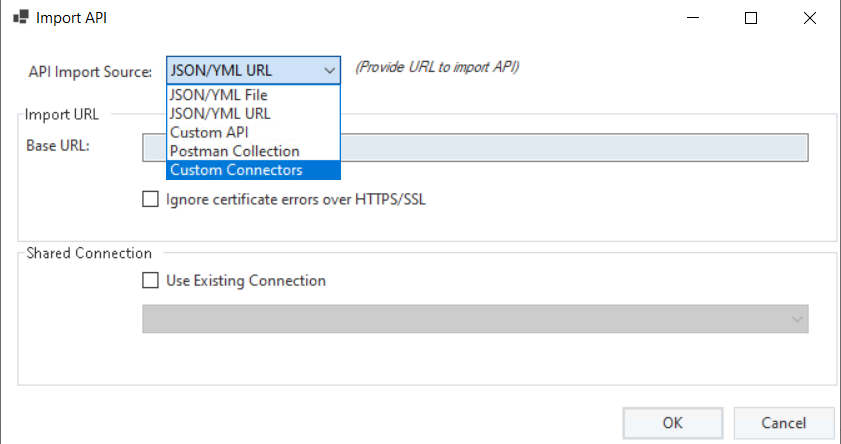Image resolution: width=841 pixels, height=444 pixels.
Task: Click the API Import Source dropdown arrow
Action: [329, 71]
